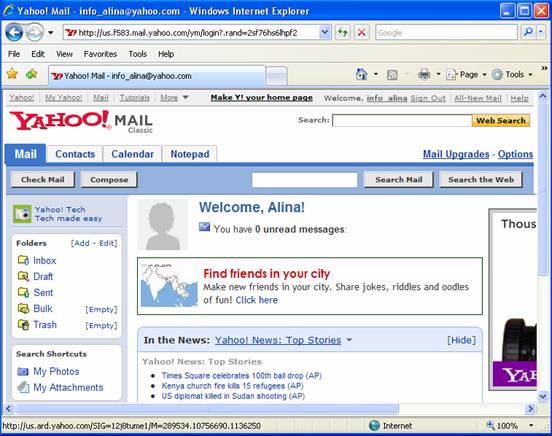
Task: Click the Compose button
Action: tap(109, 180)
